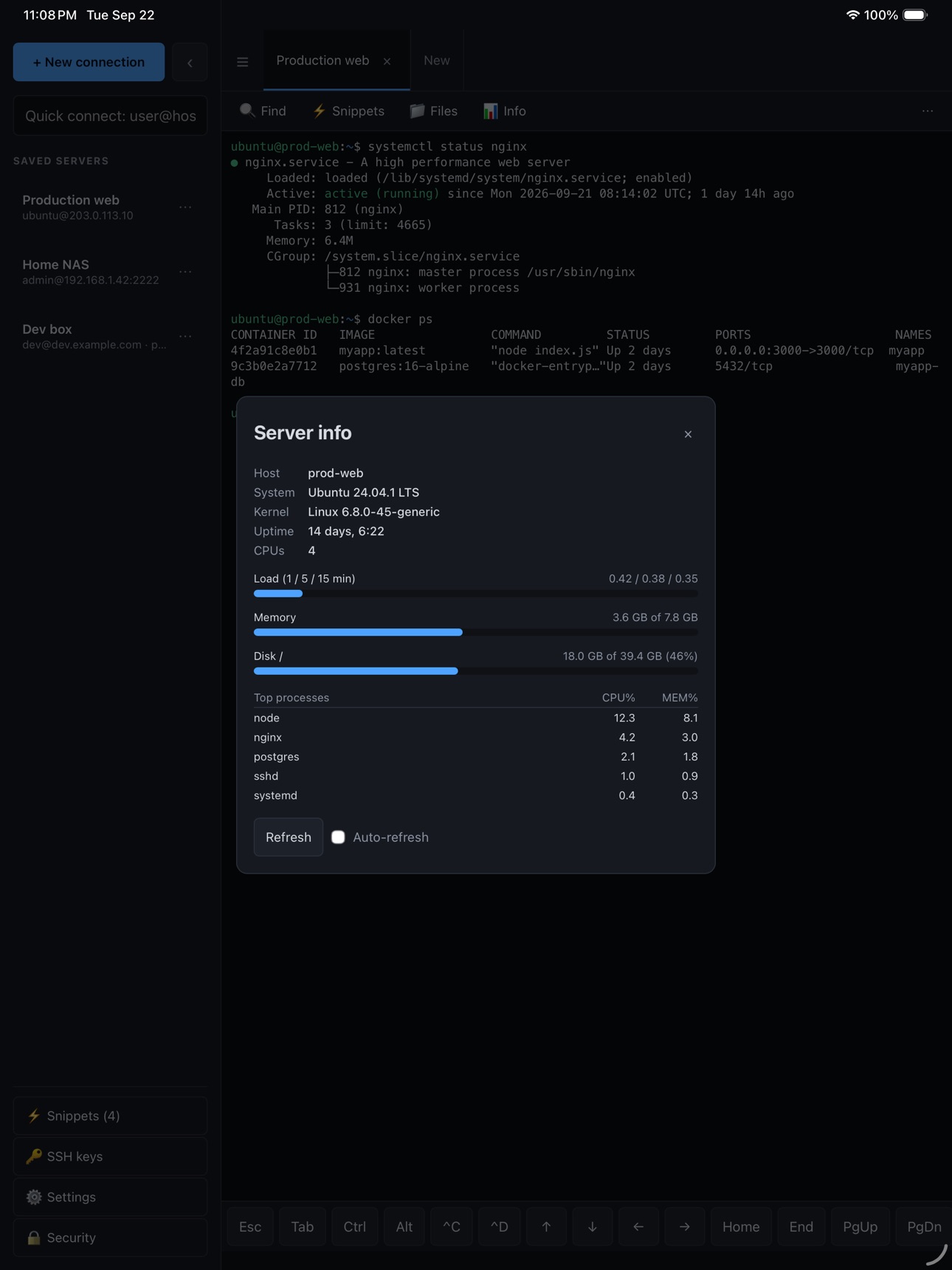Open Snippets from the terminal toolbar

(348, 111)
